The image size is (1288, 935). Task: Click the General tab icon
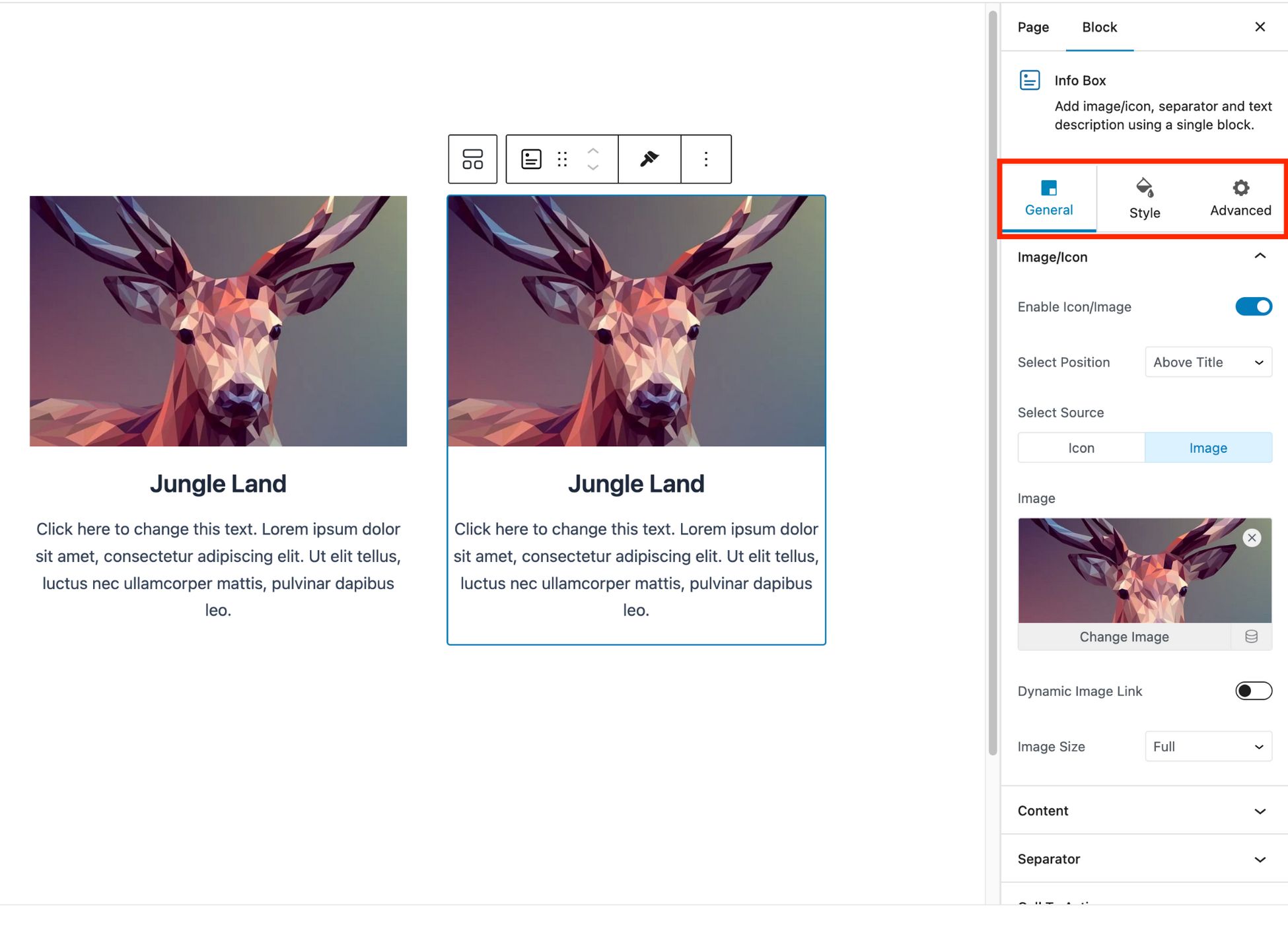[x=1049, y=187]
